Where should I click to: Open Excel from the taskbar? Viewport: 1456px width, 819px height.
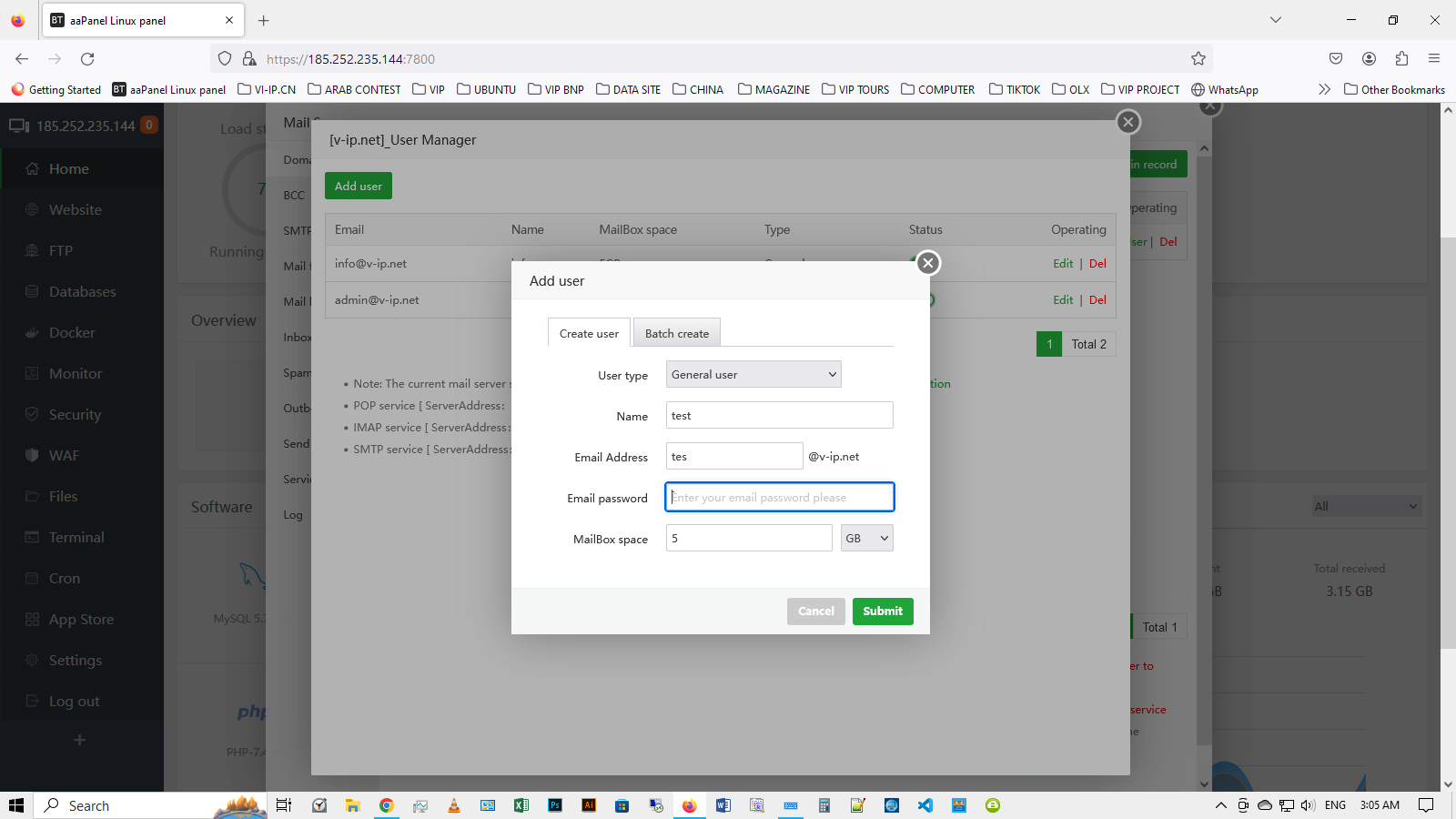[x=521, y=805]
